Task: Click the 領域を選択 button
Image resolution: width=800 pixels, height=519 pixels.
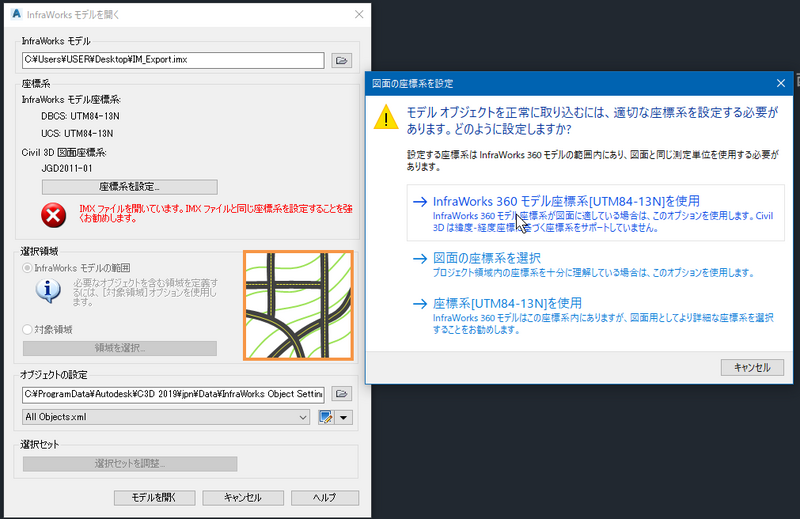Action: tap(120, 348)
